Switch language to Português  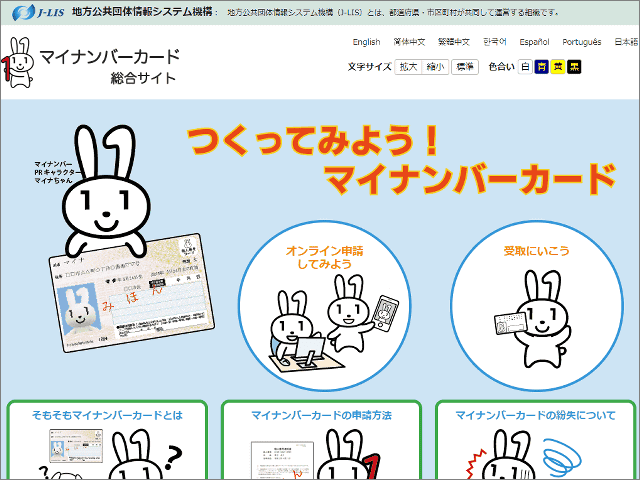582,43
